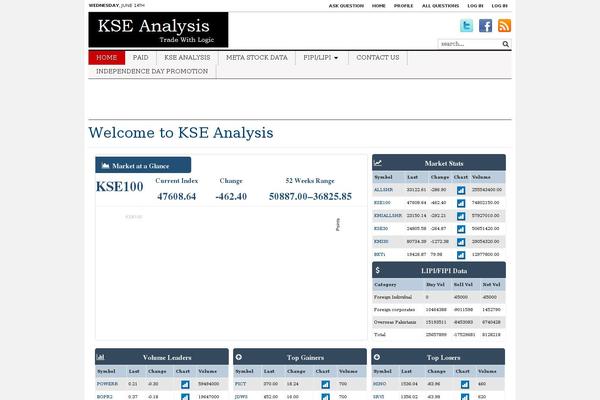Open chart icon for BKTi row
Image resolution: width=600 pixels, height=400 pixels.
pyautogui.click(x=461, y=255)
